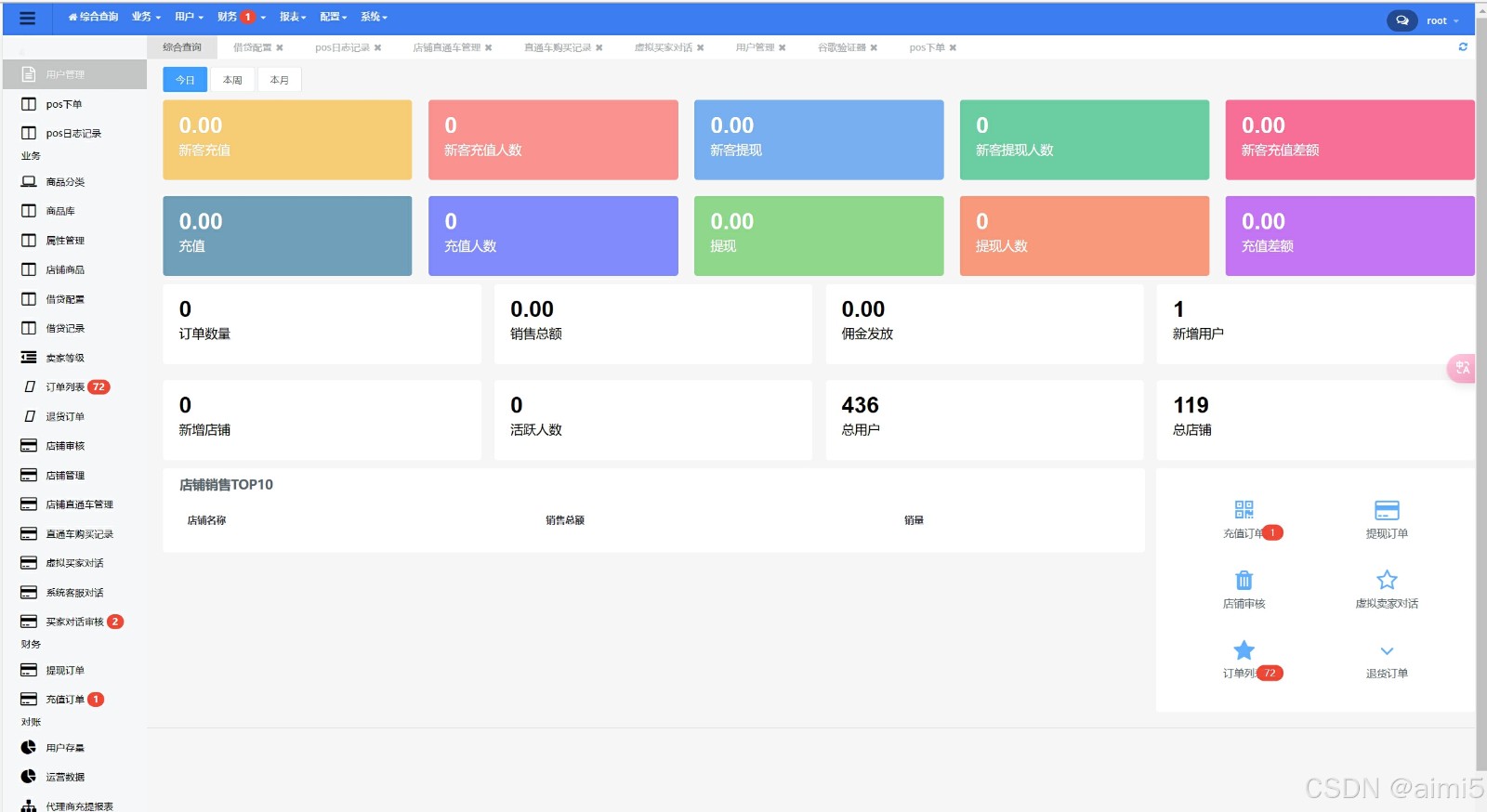Switch to the 借贷配置 tab
Screen dimensions: 1487x812
[x=252, y=47]
